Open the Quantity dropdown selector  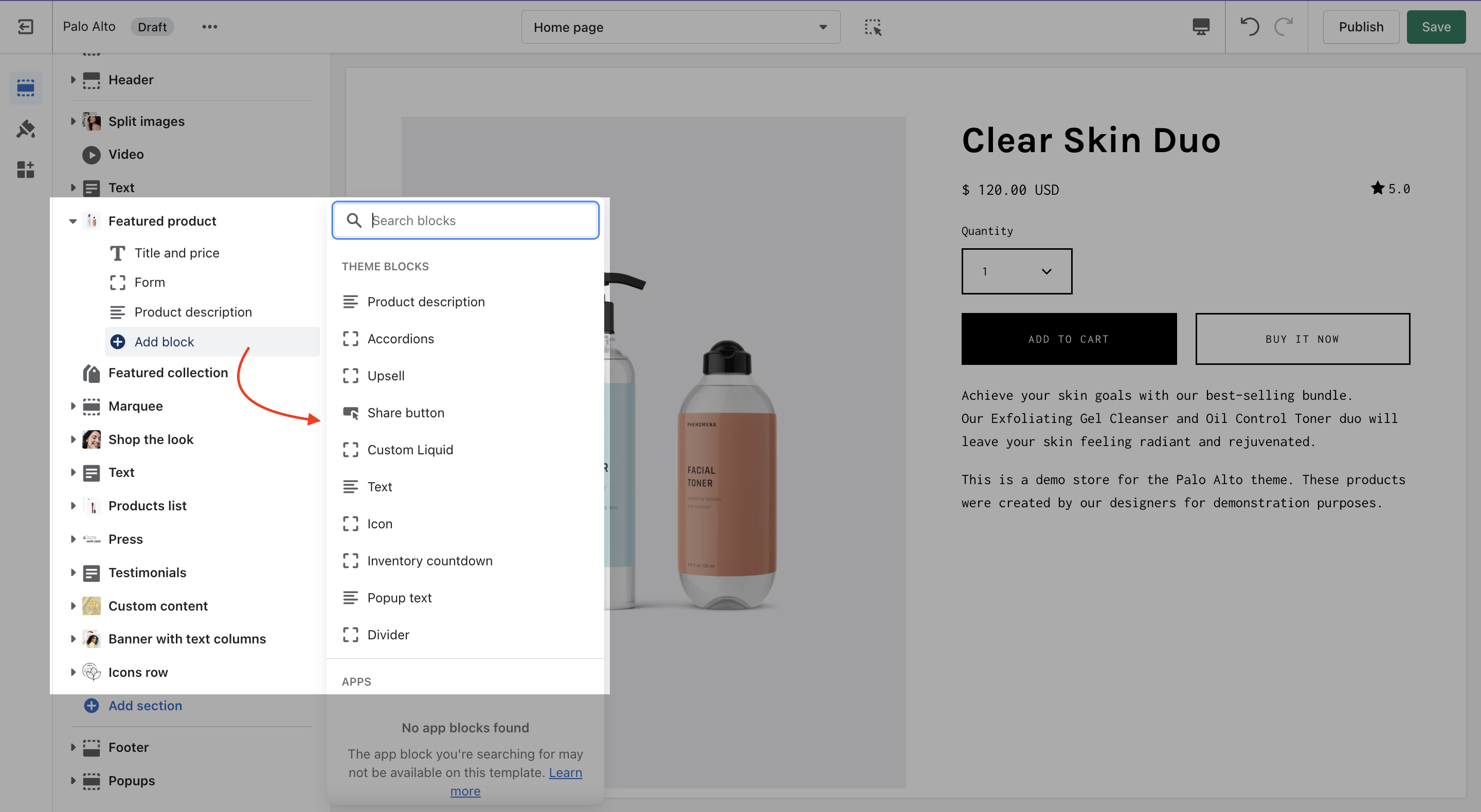1016,271
